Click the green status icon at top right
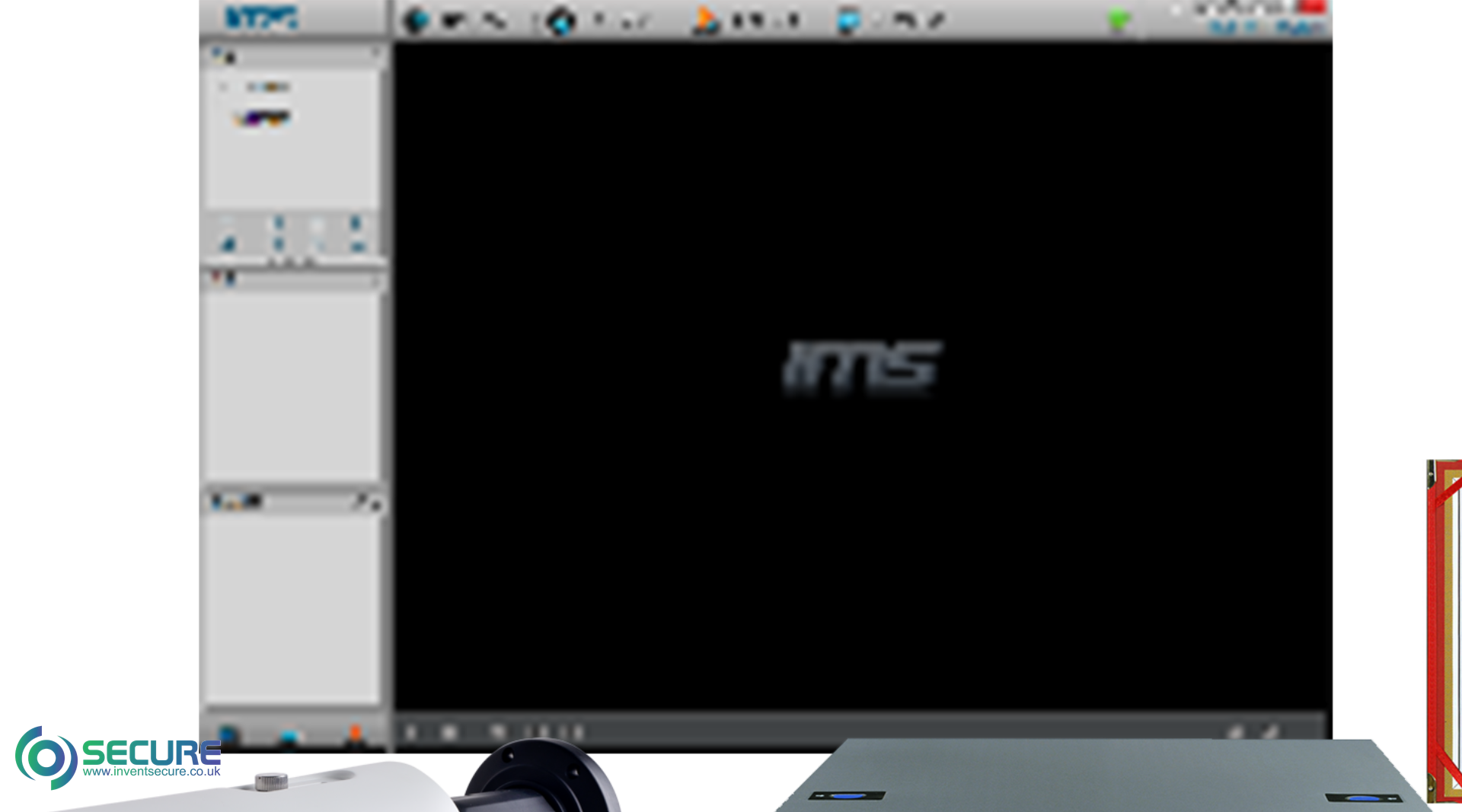1462x812 pixels. (1118, 21)
